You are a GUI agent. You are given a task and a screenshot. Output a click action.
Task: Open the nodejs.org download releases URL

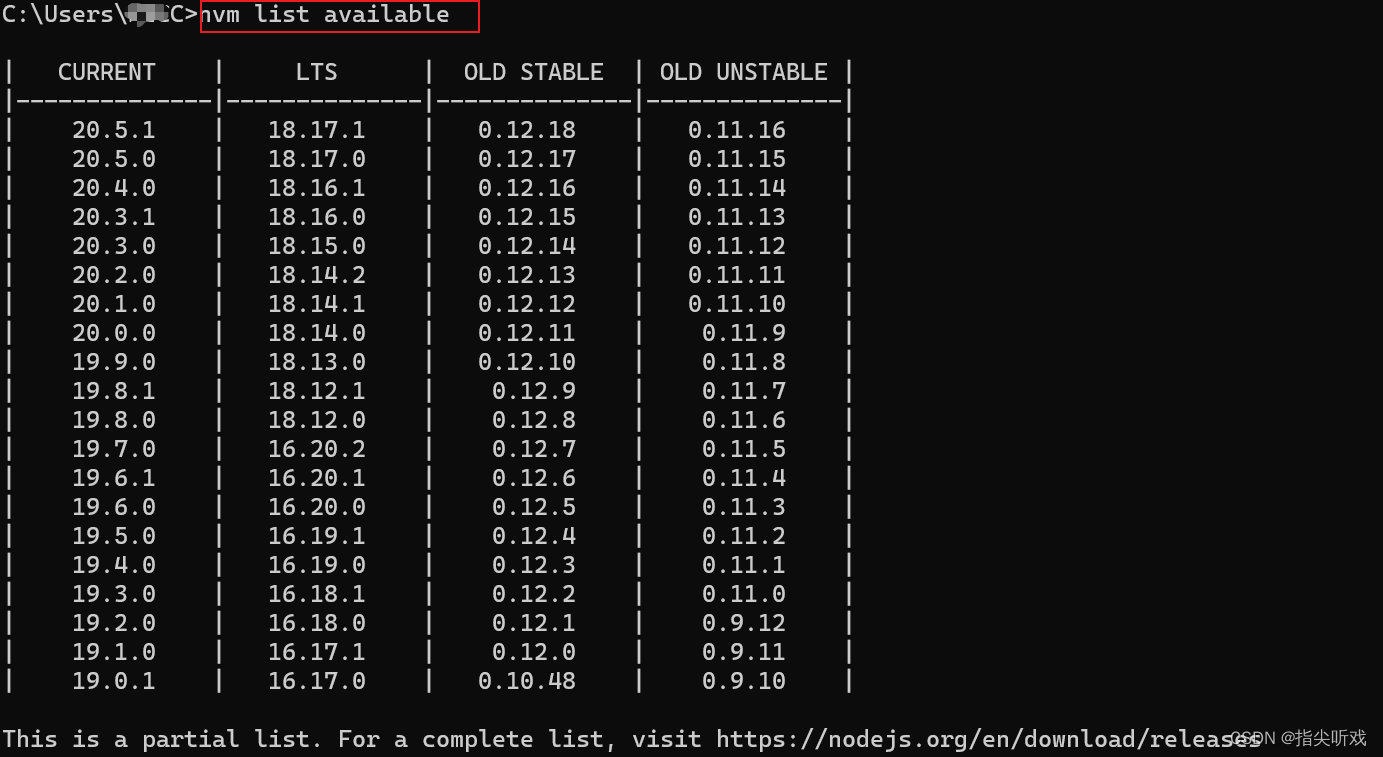click(988, 740)
